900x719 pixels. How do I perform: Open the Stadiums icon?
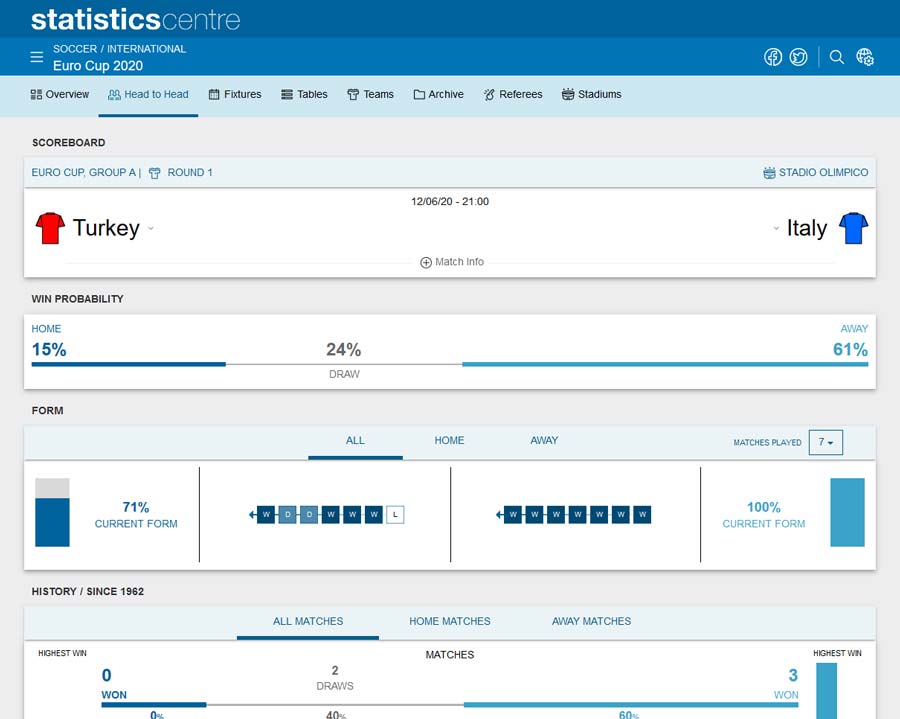[566, 94]
